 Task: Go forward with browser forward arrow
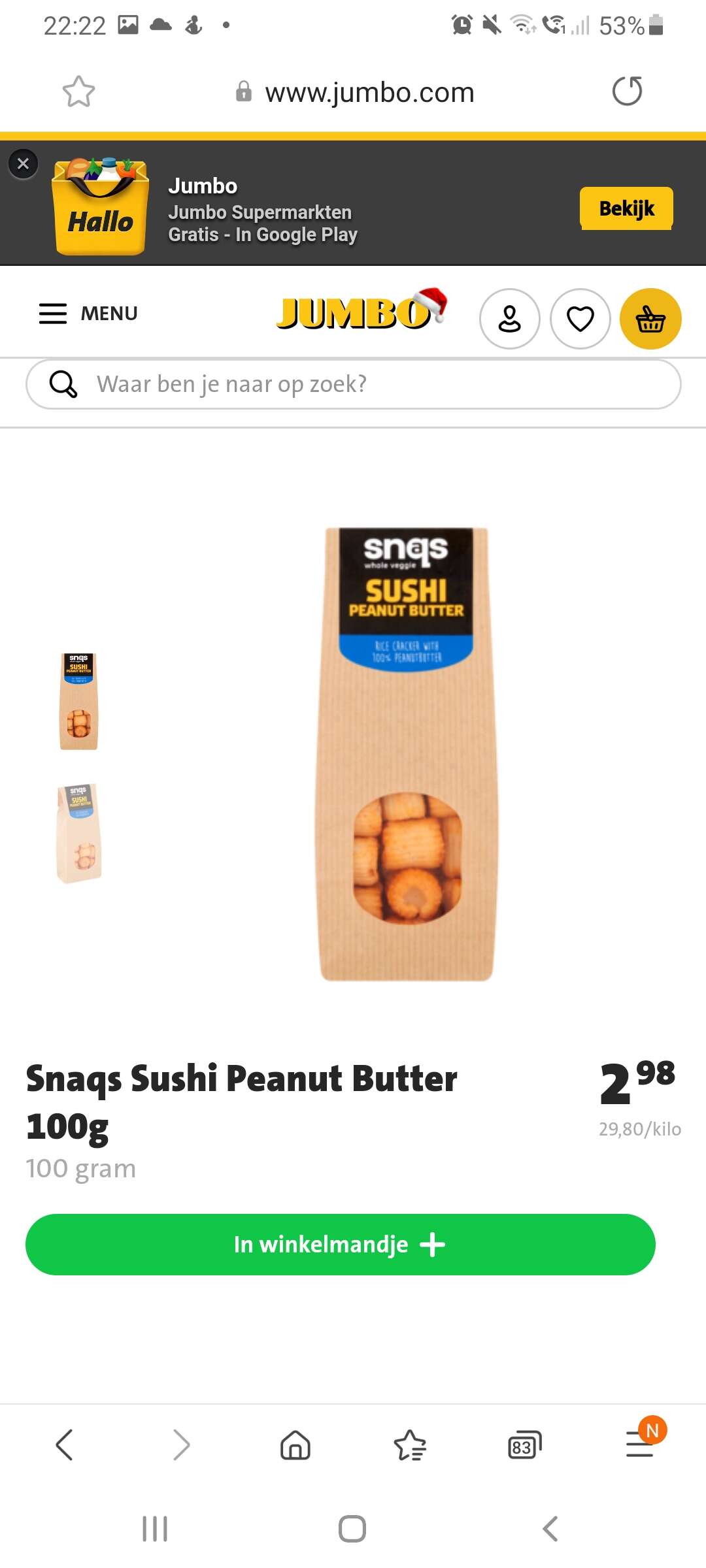pos(181,1445)
